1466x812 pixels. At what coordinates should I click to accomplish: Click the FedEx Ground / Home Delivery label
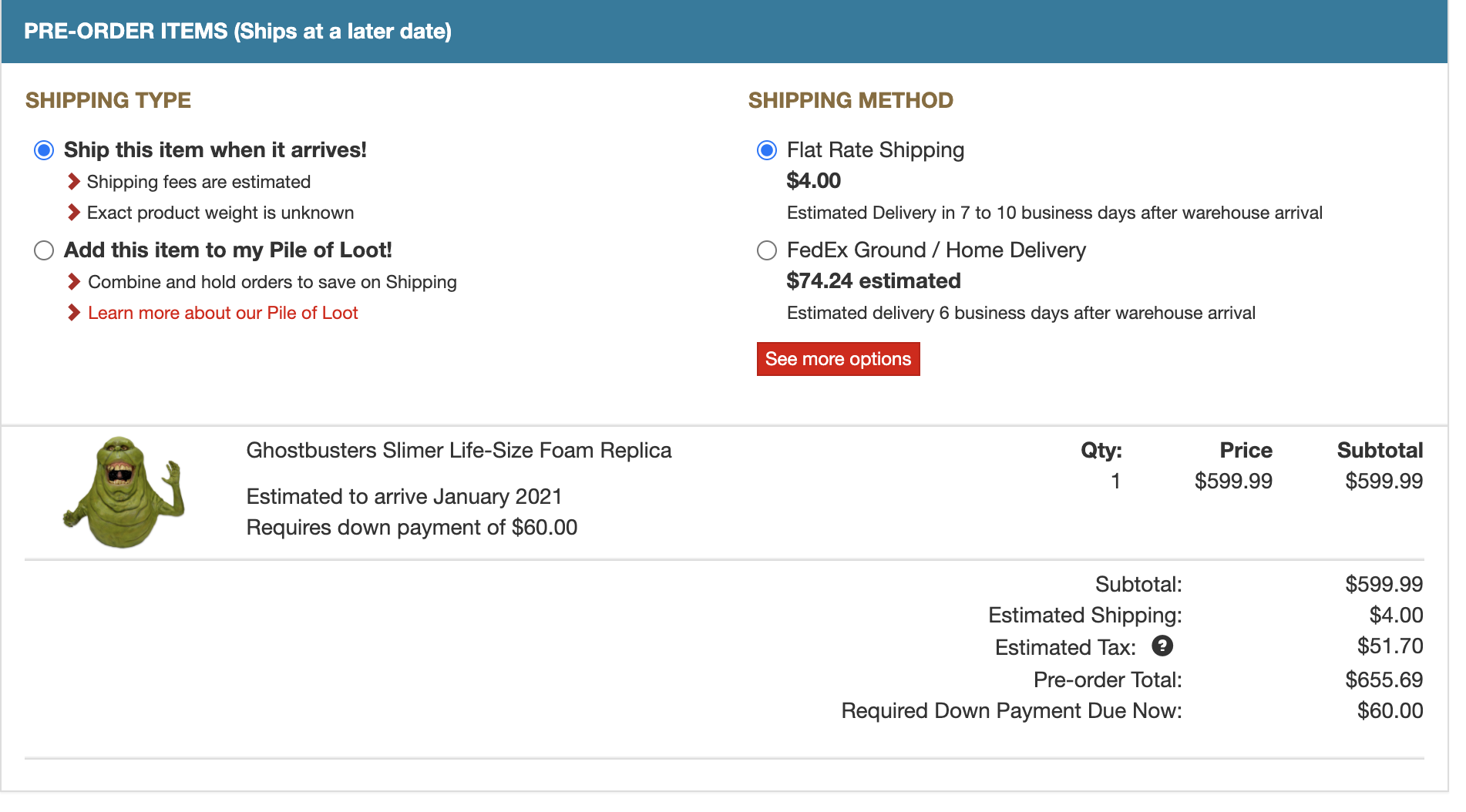[936, 250]
